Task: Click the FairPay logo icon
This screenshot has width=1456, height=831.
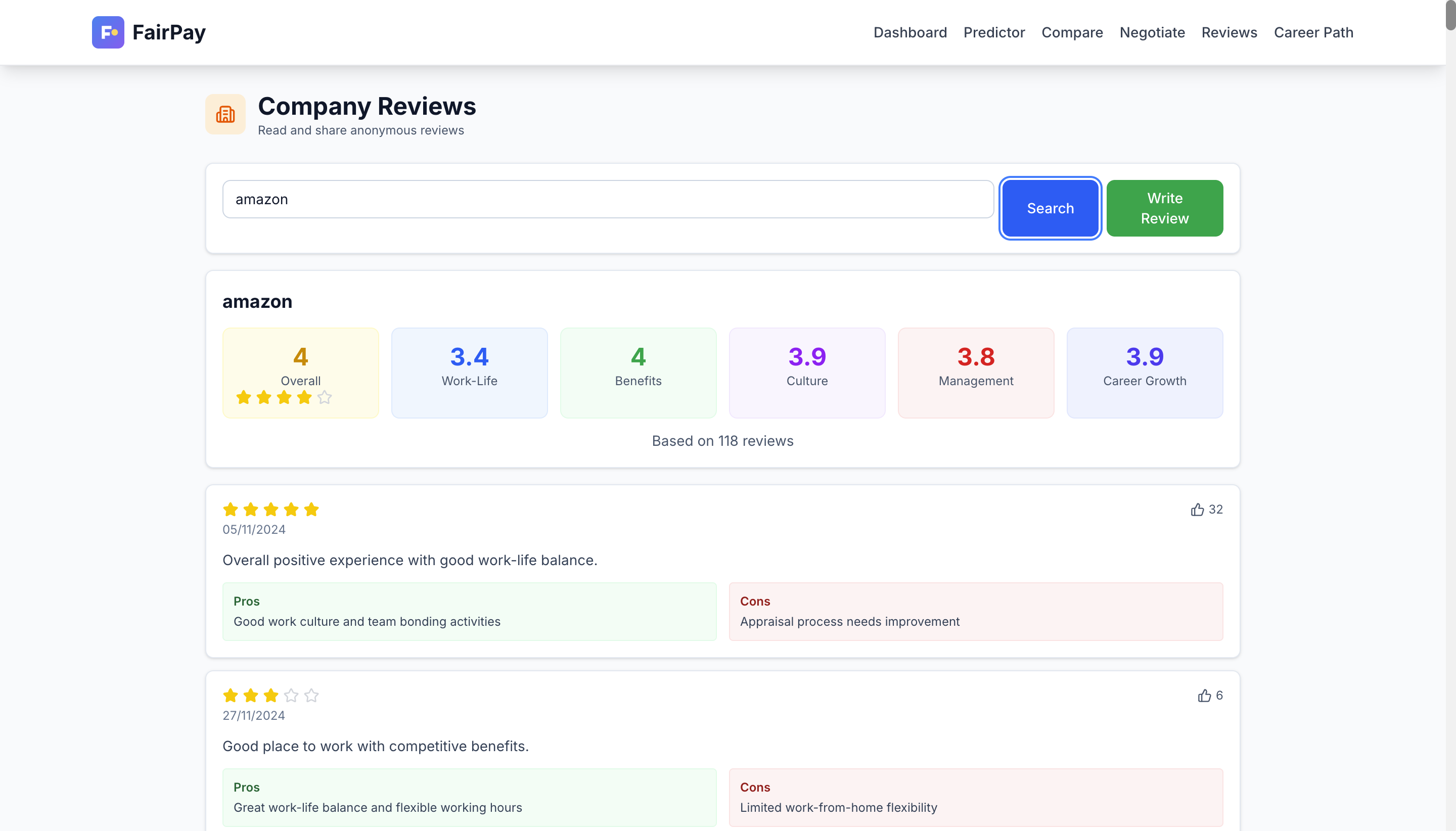Action: click(108, 32)
